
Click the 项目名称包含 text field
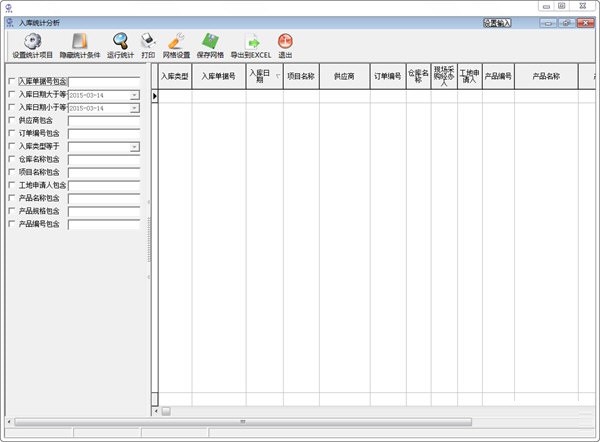point(104,173)
